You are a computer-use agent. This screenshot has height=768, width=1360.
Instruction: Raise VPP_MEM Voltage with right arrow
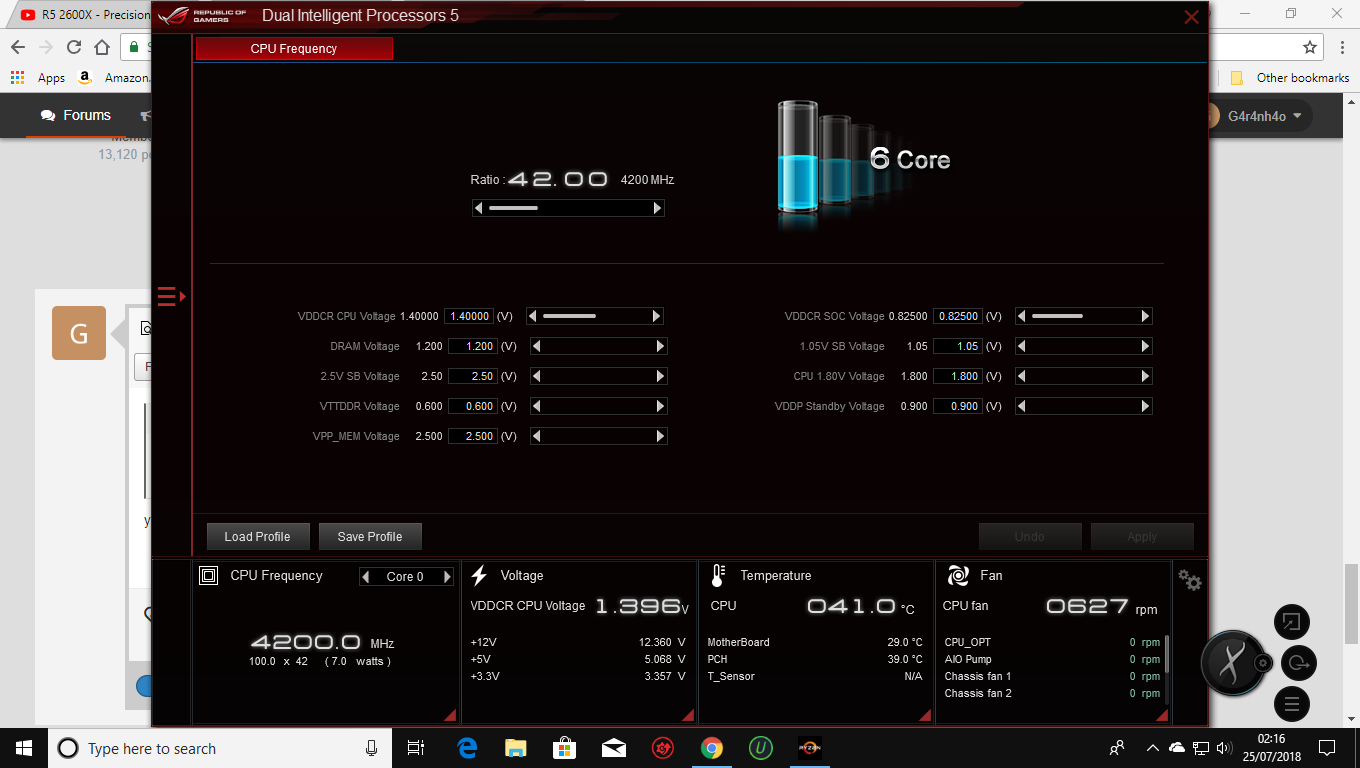661,436
